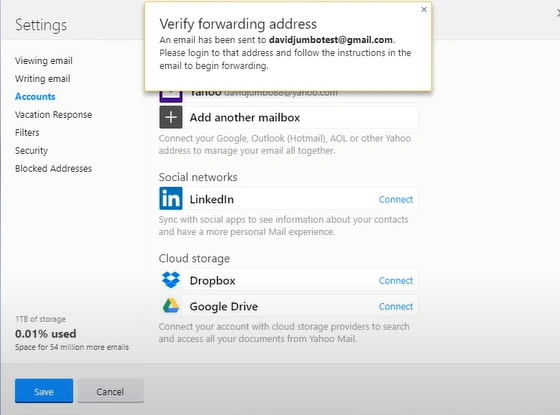This screenshot has width=560, height=415.
Task: Click the Dropbox label text
Action: pos(212,281)
